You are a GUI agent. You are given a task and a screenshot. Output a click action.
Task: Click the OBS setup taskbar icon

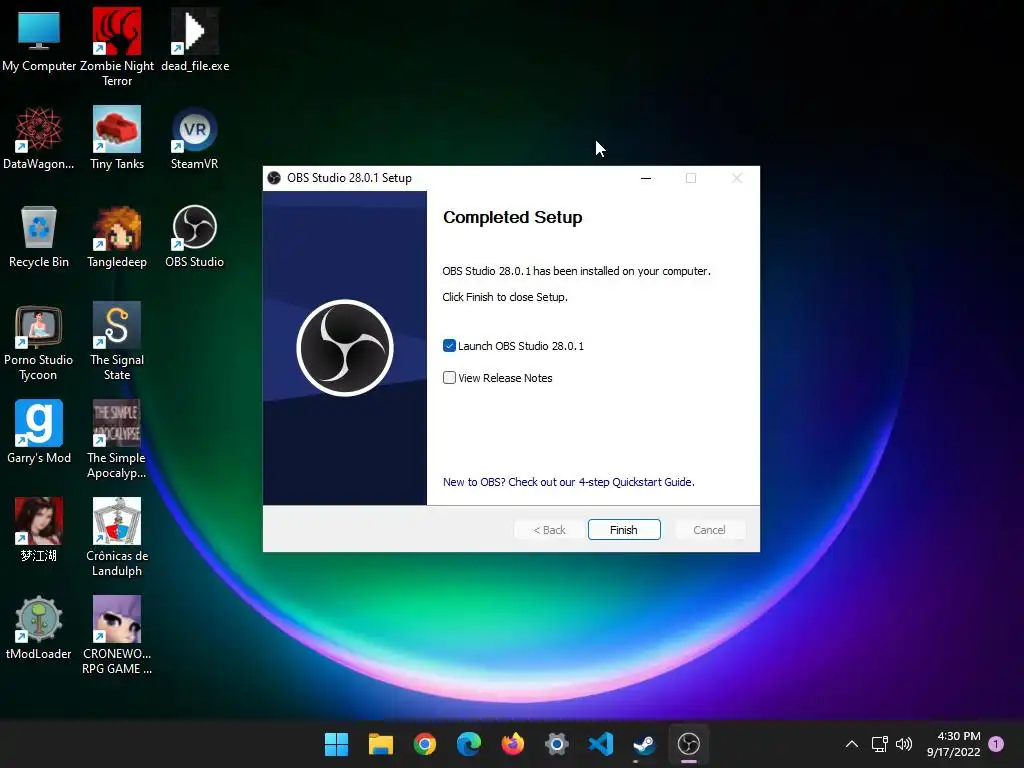689,744
